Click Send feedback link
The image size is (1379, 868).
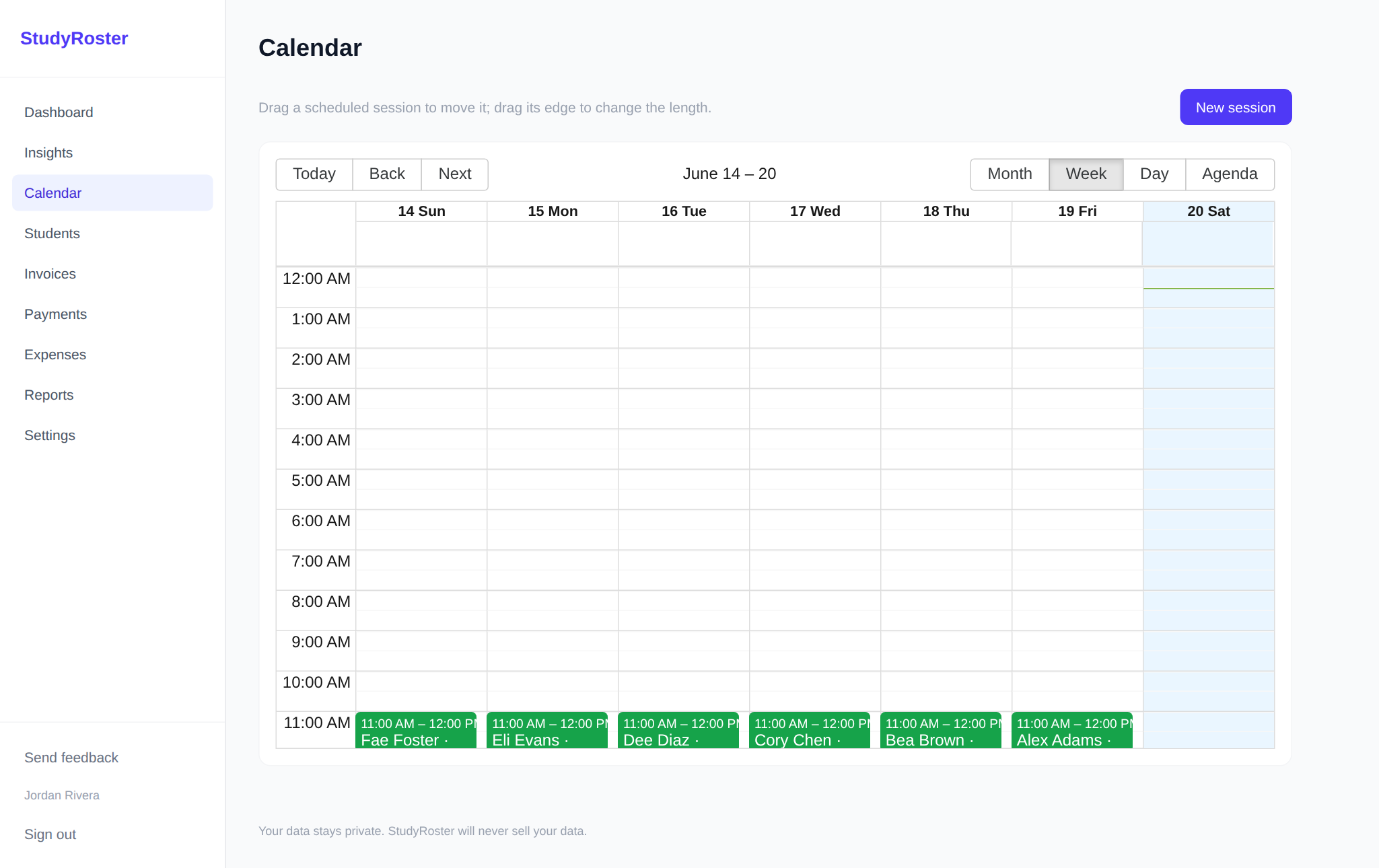pos(71,758)
